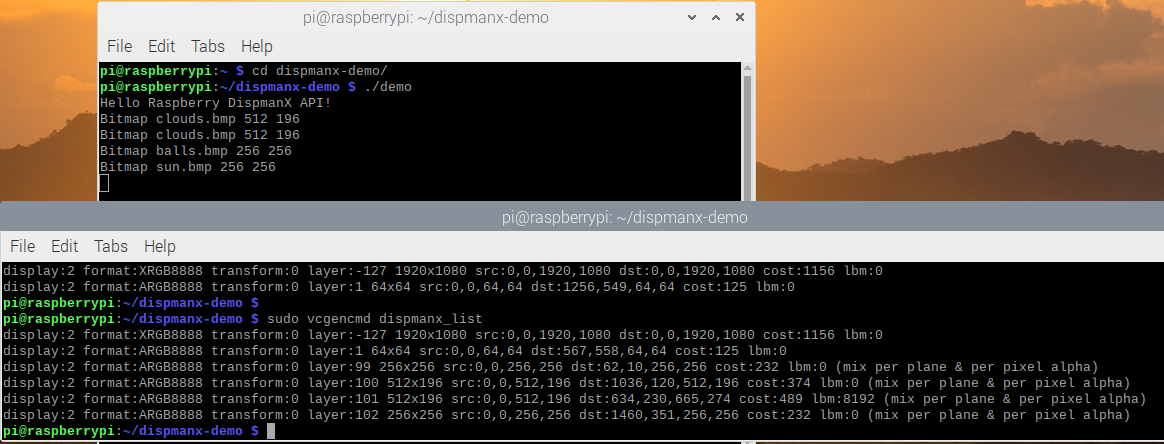Viewport: 1164px width, 444px height.
Task: Close the upper terminal window
Action: [739, 17]
